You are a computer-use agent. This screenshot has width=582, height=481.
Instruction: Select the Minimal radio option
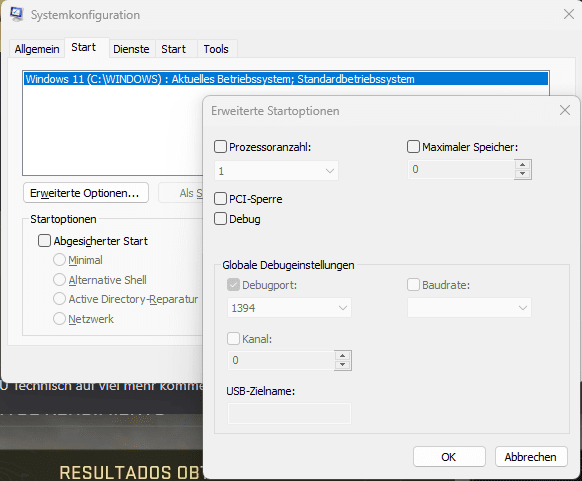click(x=59, y=260)
